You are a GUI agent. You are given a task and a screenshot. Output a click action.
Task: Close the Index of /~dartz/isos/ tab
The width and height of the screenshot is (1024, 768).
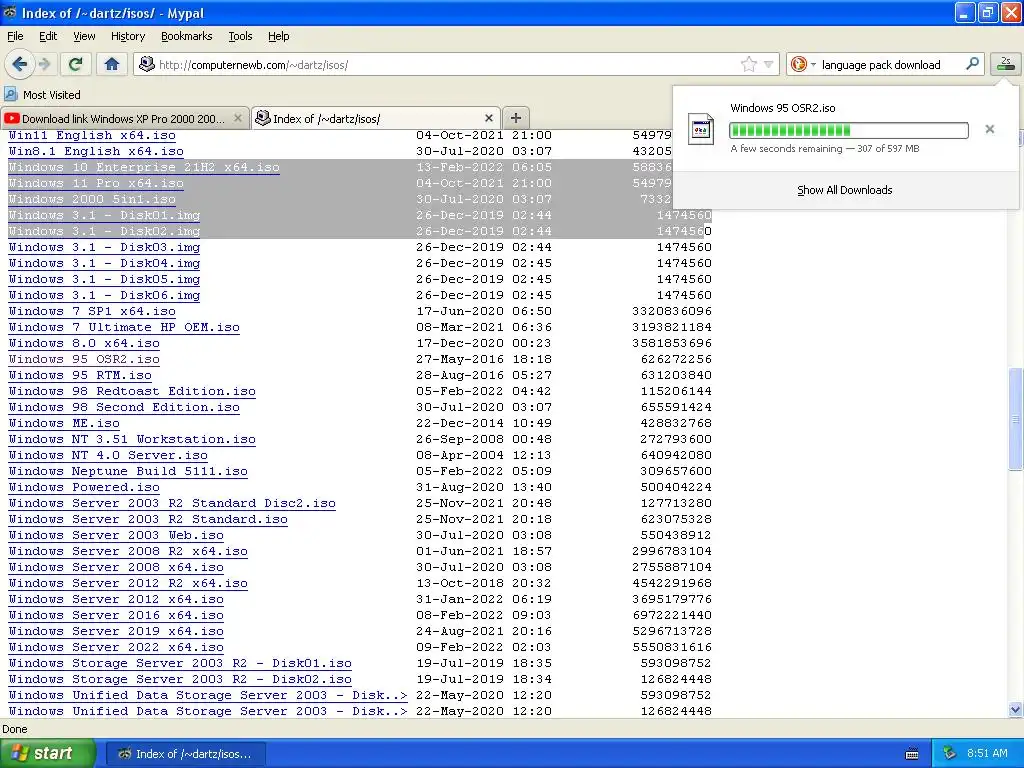point(488,118)
